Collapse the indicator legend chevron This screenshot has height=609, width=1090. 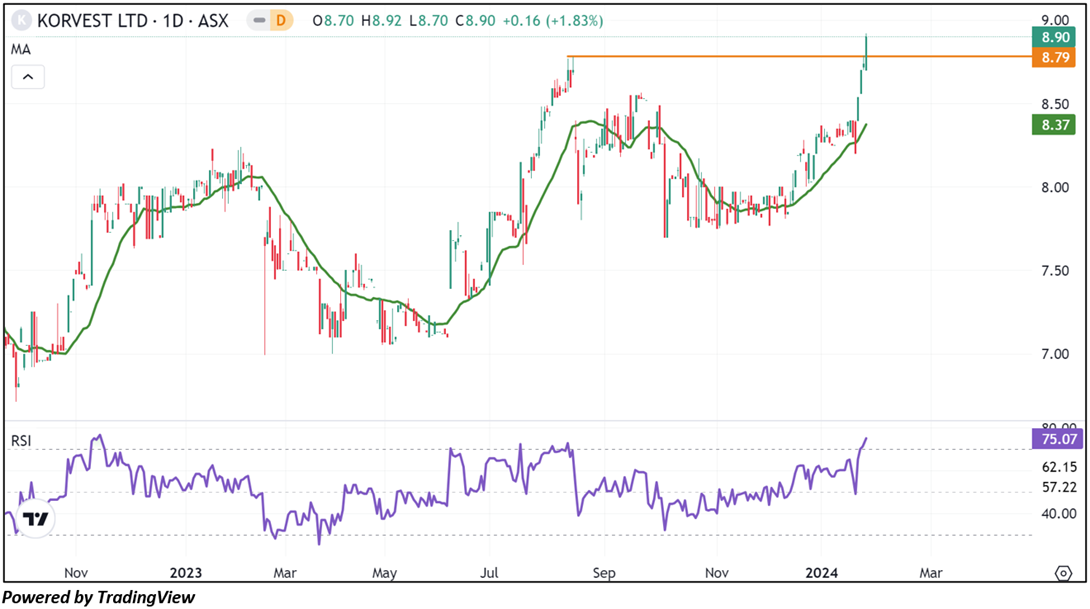click(x=28, y=76)
